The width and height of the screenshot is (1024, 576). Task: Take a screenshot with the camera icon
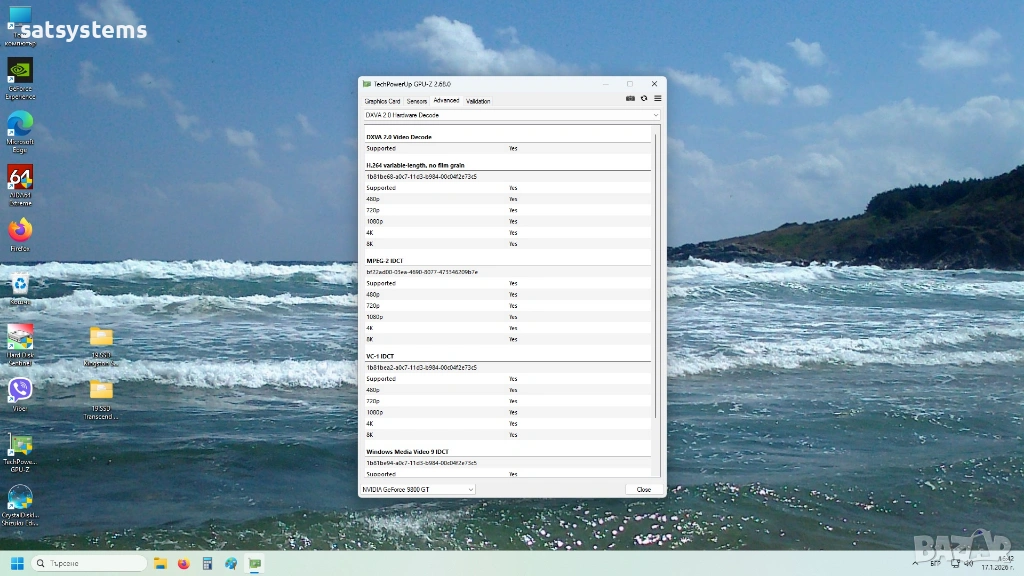pos(630,99)
